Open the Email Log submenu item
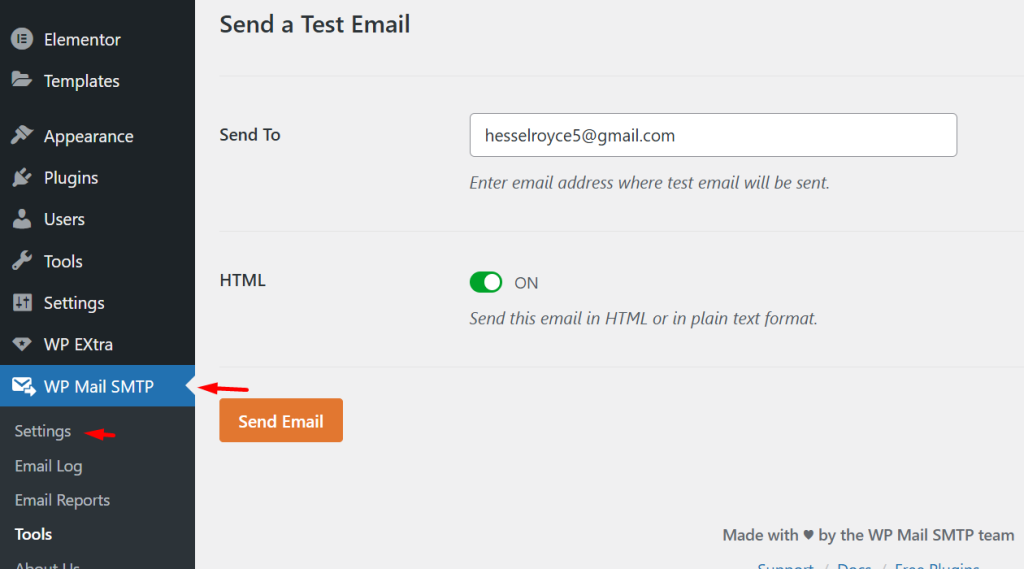 pos(48,466)
